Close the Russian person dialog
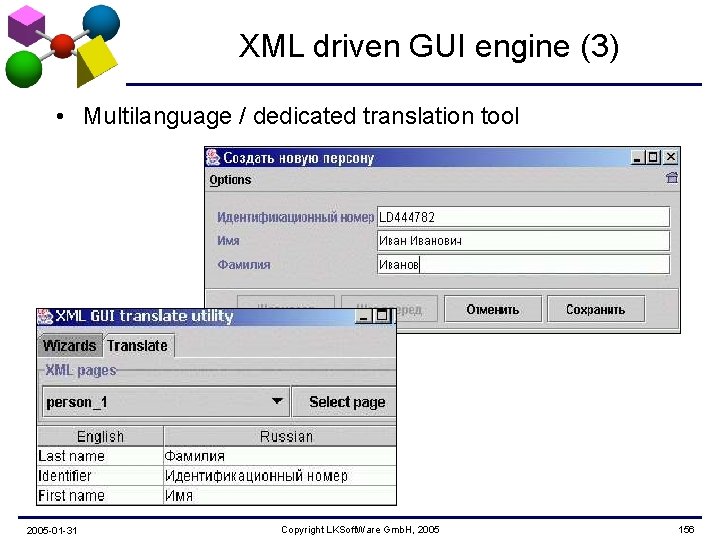 click(x=670, y=158)
